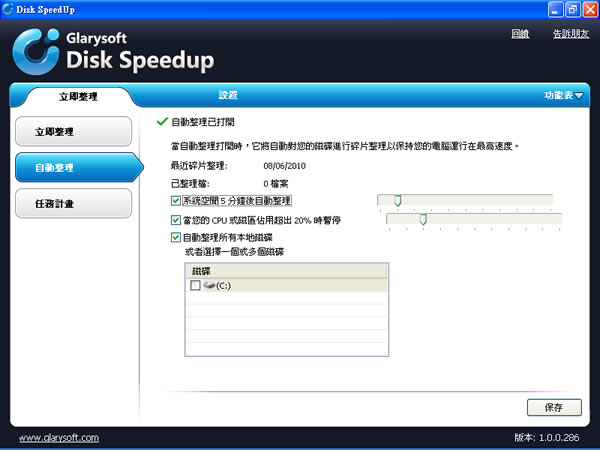Open 任務計畫 in the left sidebar
This screenshot has height=450, width=600.
(73, 204)
